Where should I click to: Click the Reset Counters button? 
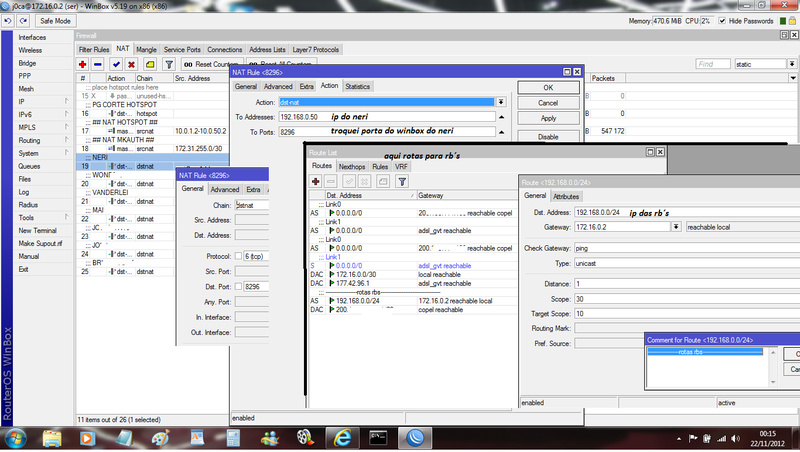[x=210, y=64]
